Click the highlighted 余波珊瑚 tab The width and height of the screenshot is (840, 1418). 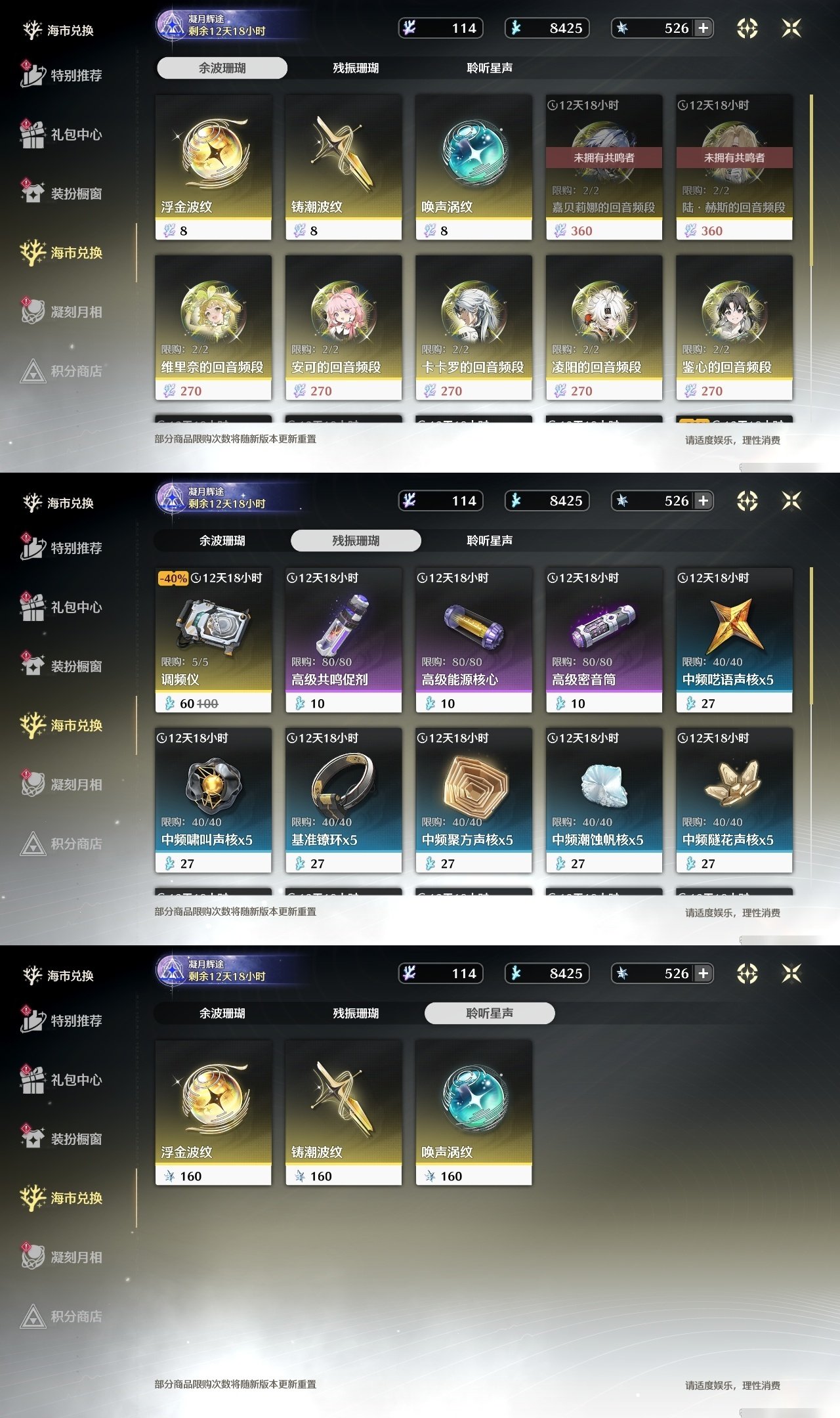(222, 68)
